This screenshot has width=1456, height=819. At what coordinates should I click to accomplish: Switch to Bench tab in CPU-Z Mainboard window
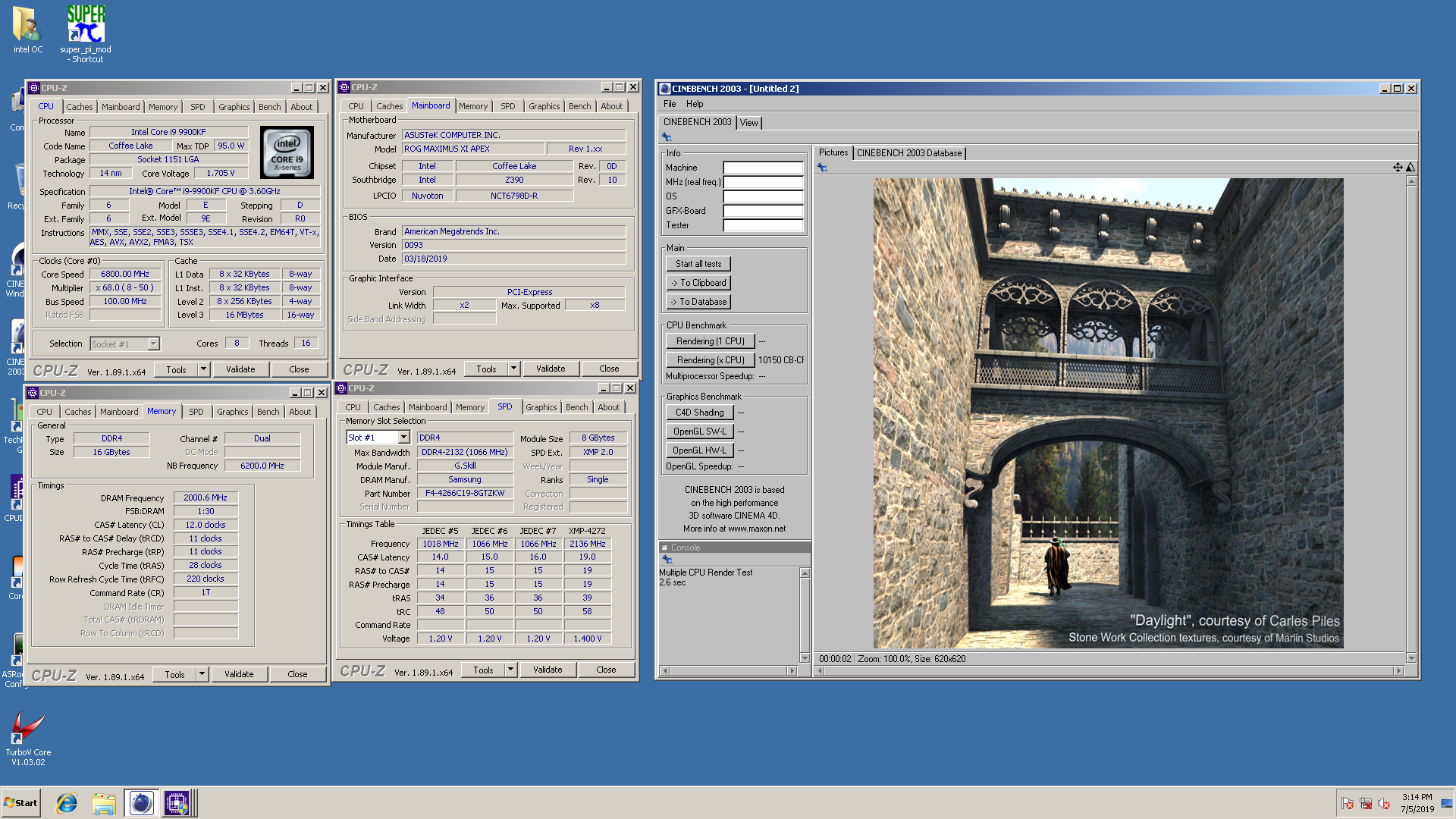pyautogui.click(x=579, y=106)
